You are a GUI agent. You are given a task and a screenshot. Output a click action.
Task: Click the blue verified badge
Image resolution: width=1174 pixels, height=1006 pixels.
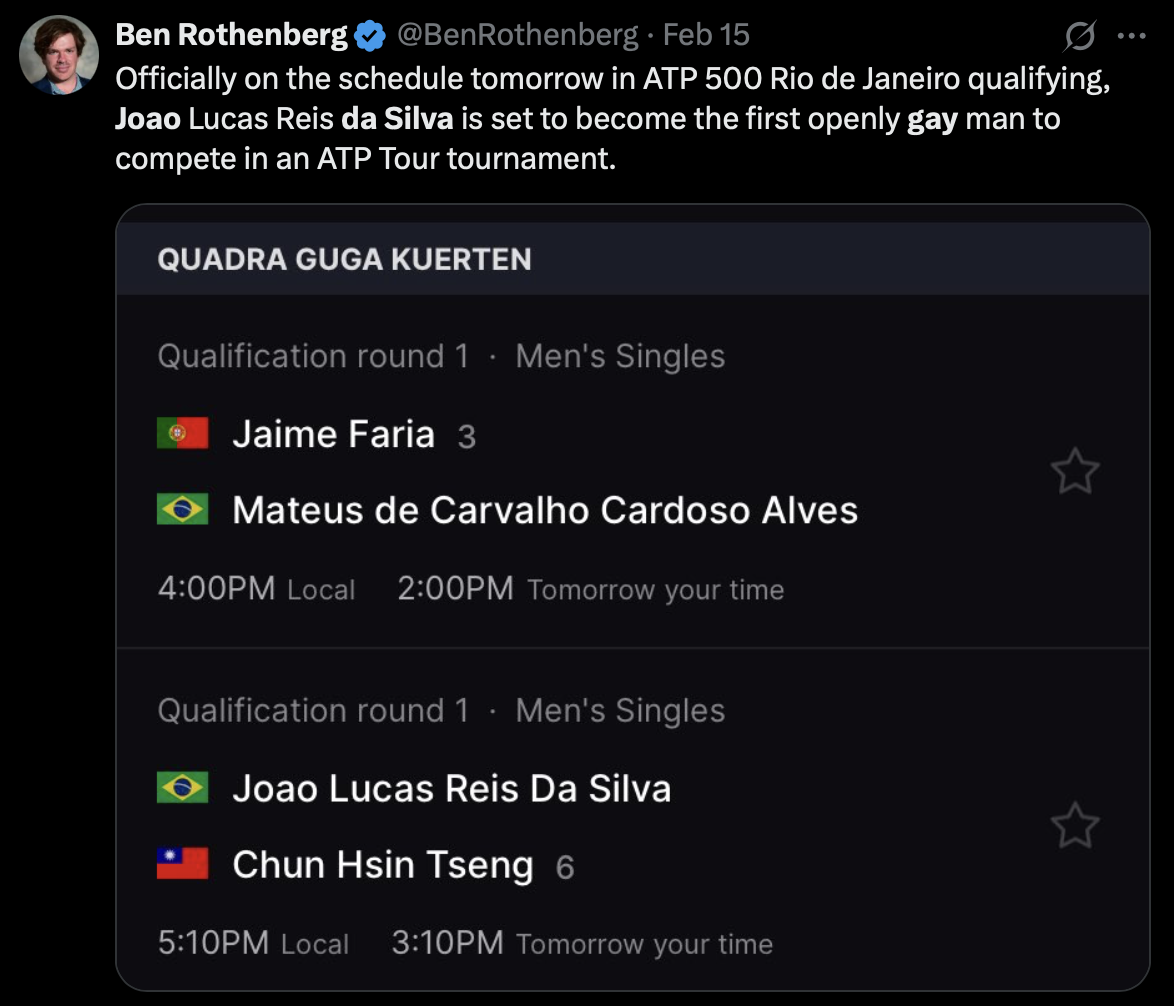[x=370, y=36]
